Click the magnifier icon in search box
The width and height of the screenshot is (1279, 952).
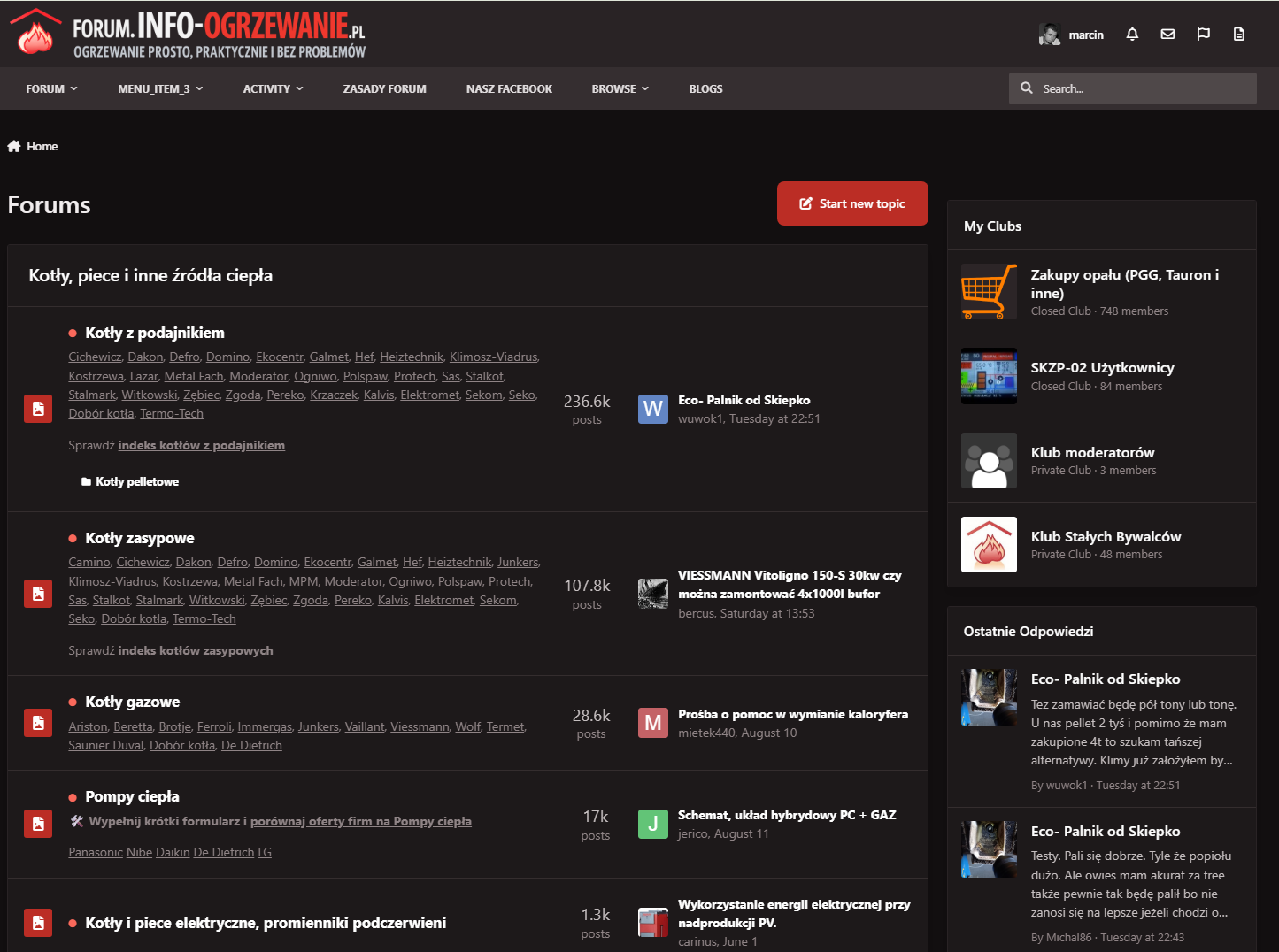coord(1027,88)
